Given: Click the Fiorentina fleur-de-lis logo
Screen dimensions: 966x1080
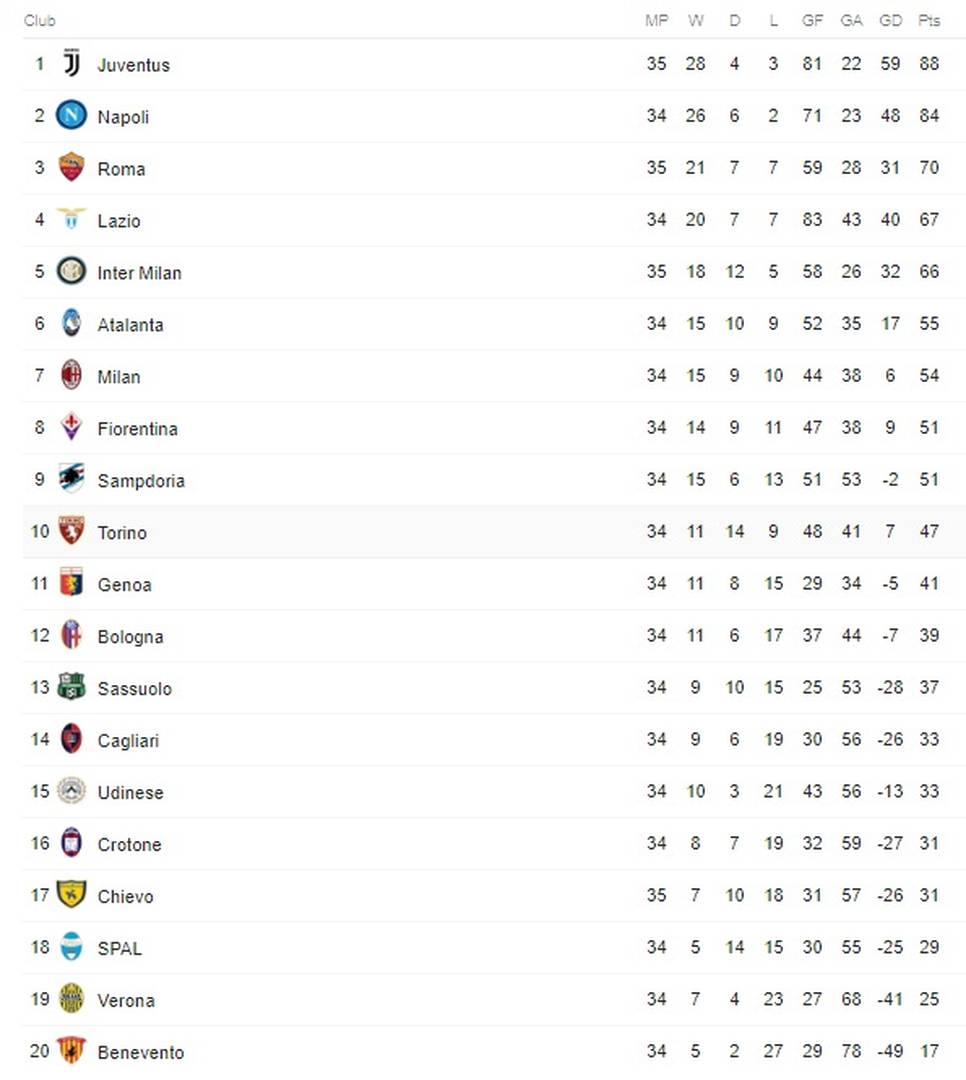Looking at the screenshot, I should pos(71,426).
